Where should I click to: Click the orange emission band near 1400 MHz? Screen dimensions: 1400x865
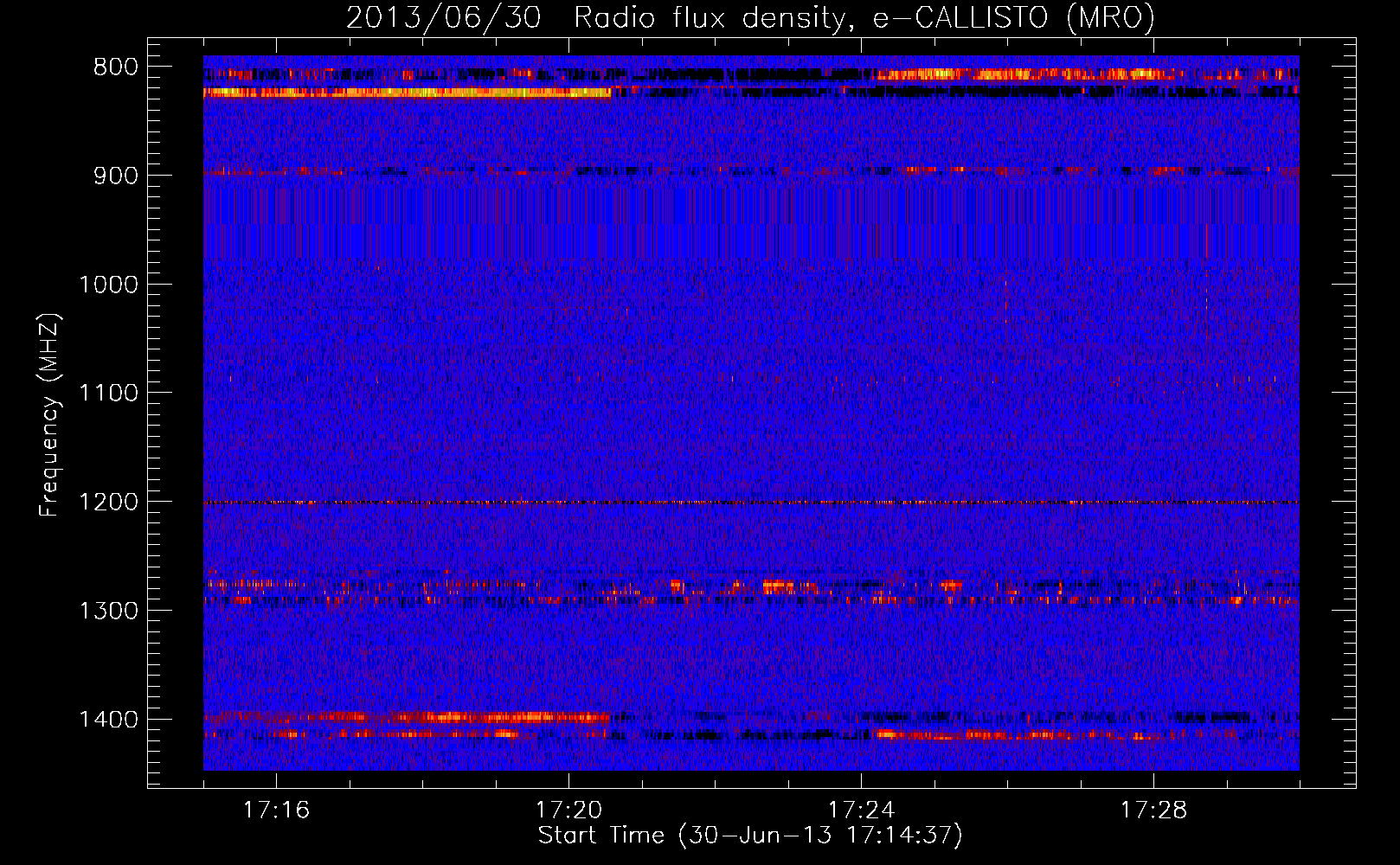click(407, 717)
